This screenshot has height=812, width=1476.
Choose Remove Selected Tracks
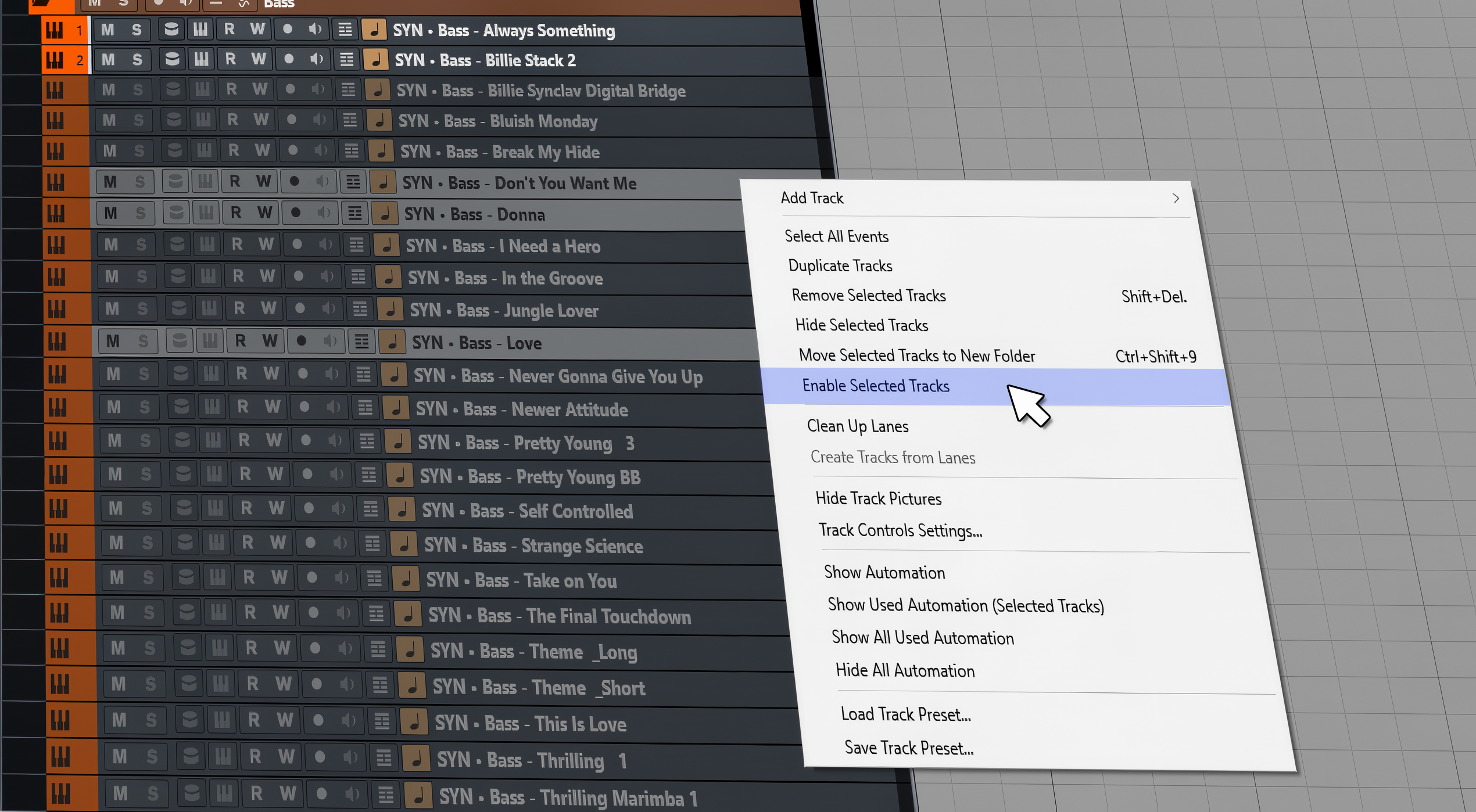(869, 296)
